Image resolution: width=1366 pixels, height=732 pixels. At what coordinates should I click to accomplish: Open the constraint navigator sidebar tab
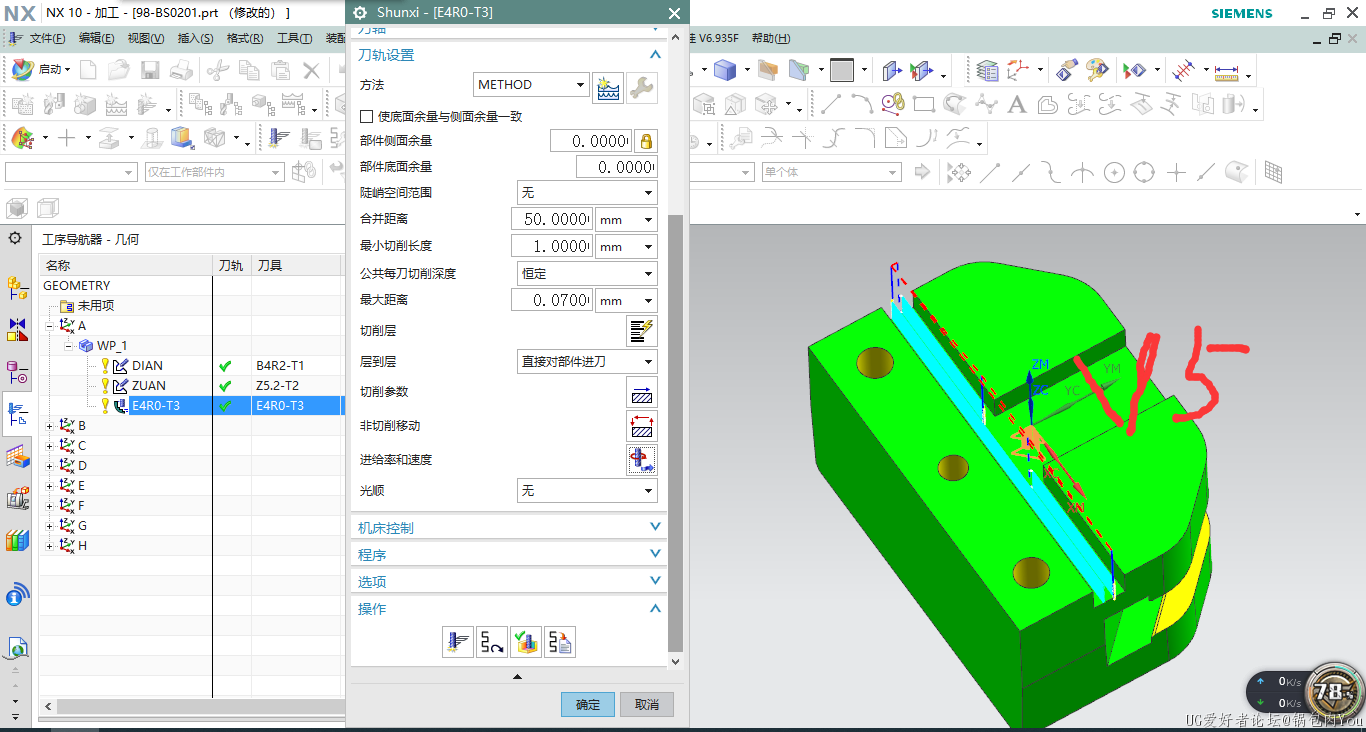point(17,329)
